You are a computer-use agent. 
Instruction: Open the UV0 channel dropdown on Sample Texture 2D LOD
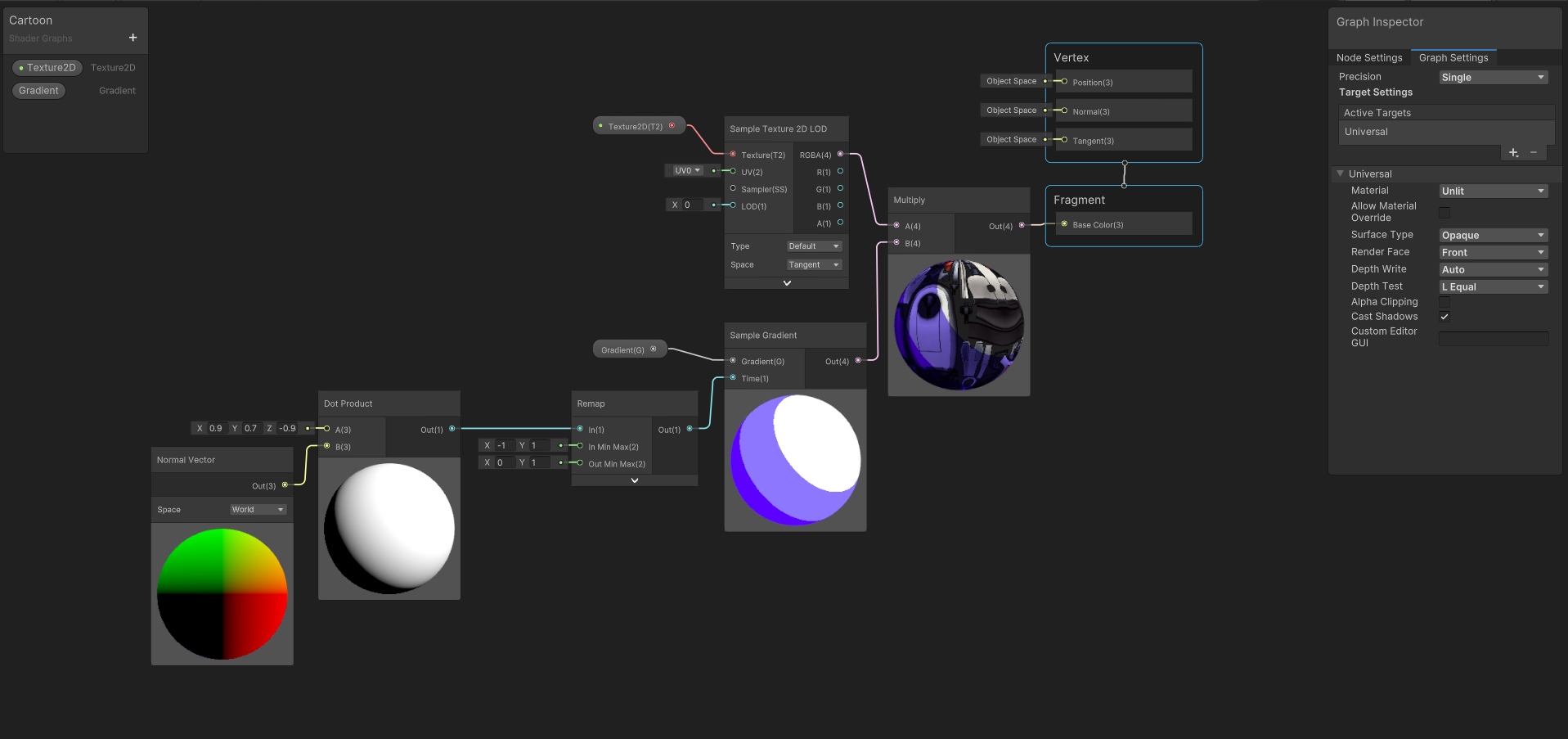686,170
